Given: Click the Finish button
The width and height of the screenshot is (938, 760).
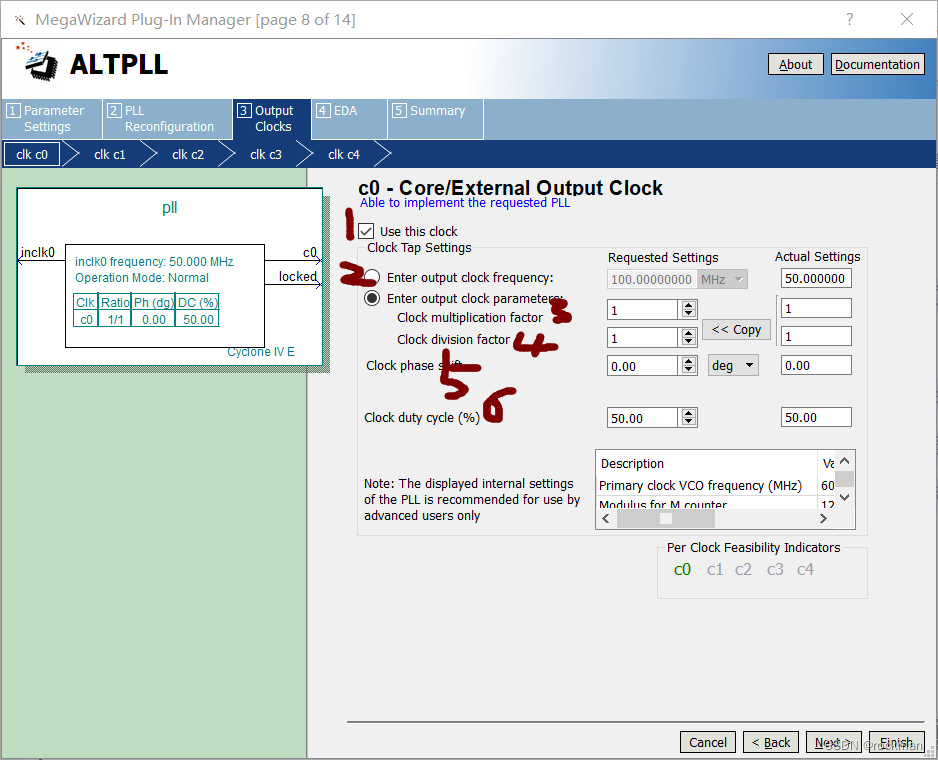Looking at the screenshot, I should click(896, 742).
